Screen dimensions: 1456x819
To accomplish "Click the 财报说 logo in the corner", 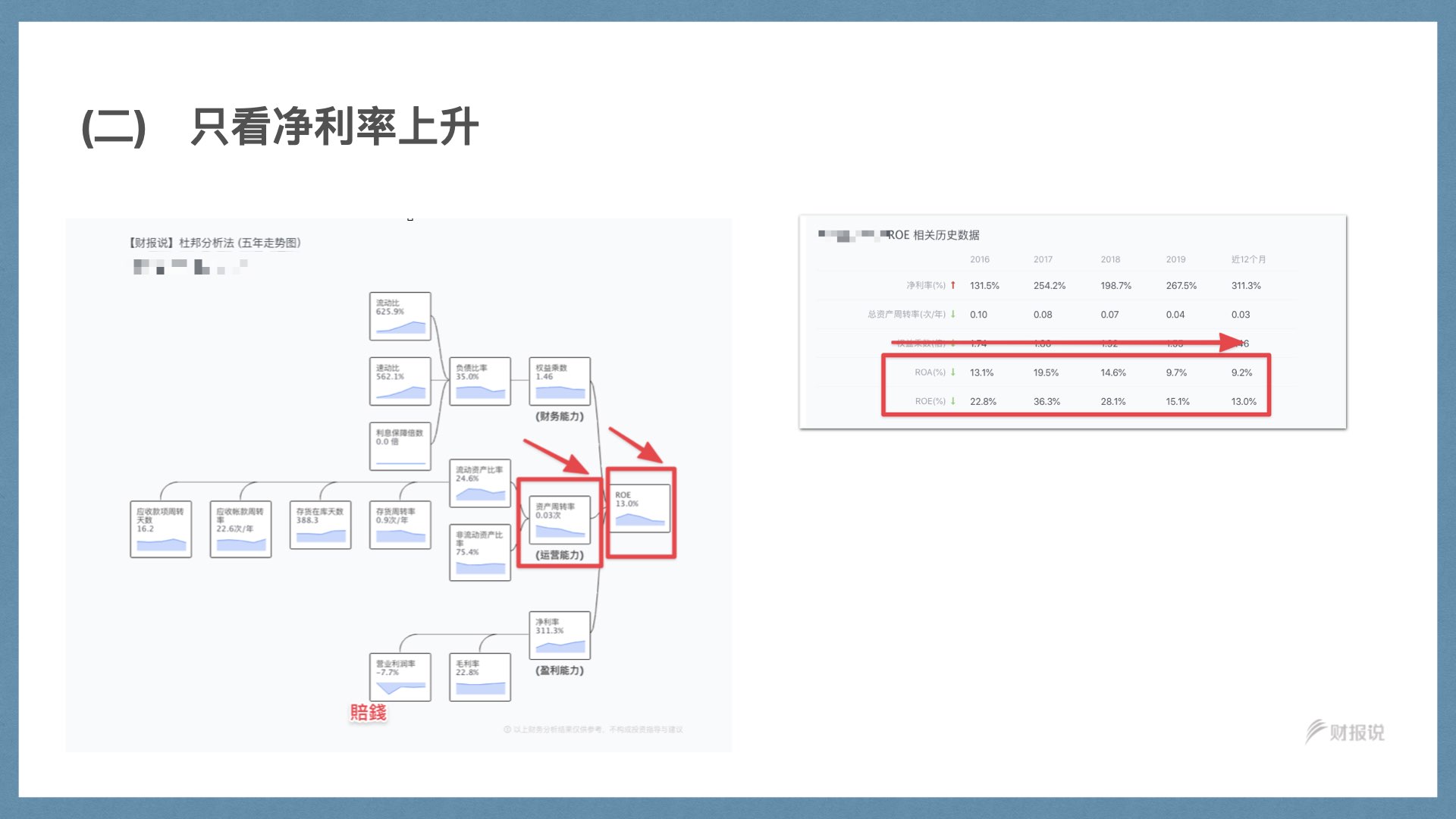I will click(1345, 731).
